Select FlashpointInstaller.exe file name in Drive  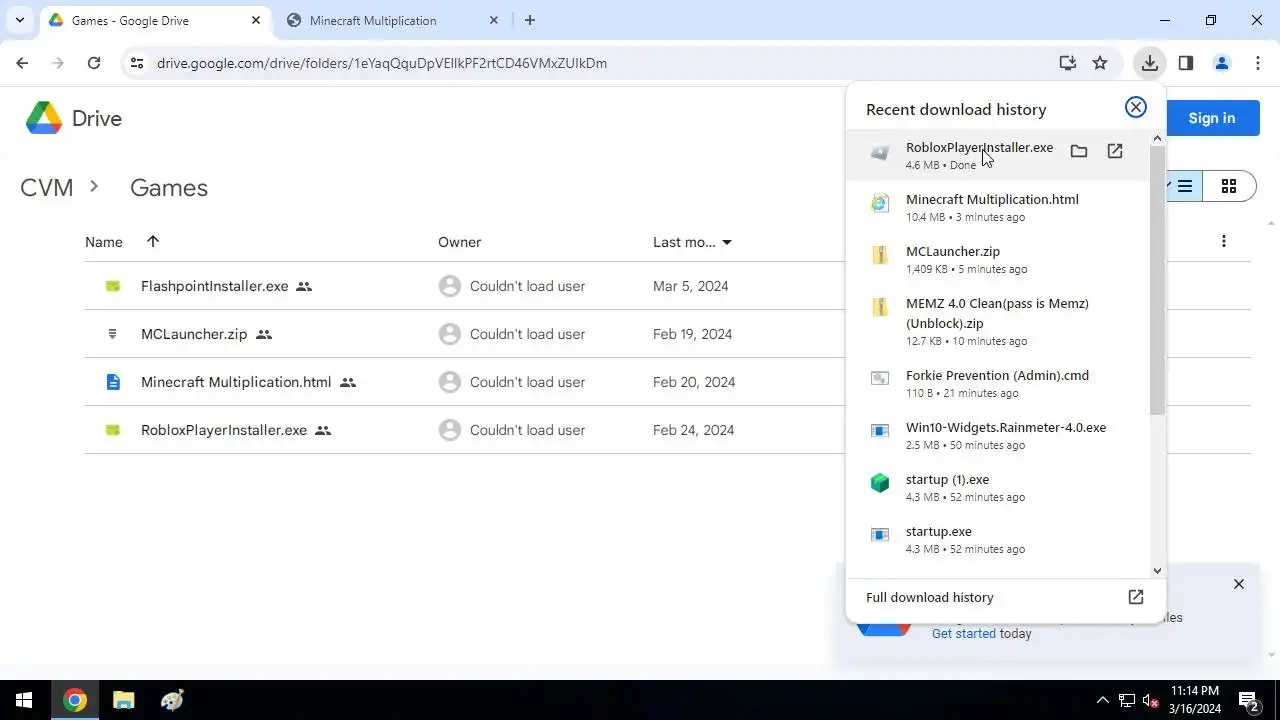click(214, 286)
